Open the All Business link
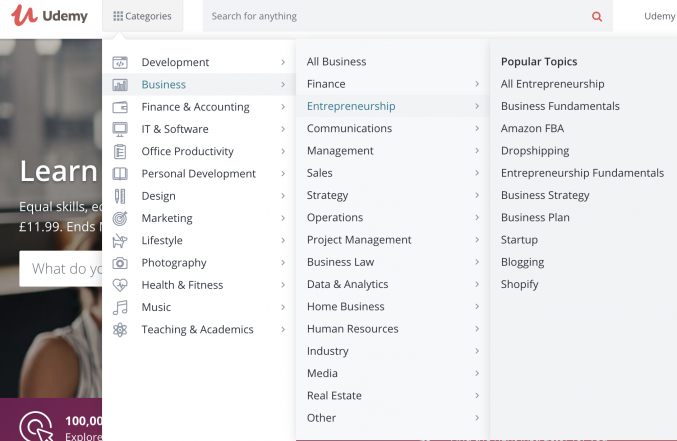 tap(336, 62)
